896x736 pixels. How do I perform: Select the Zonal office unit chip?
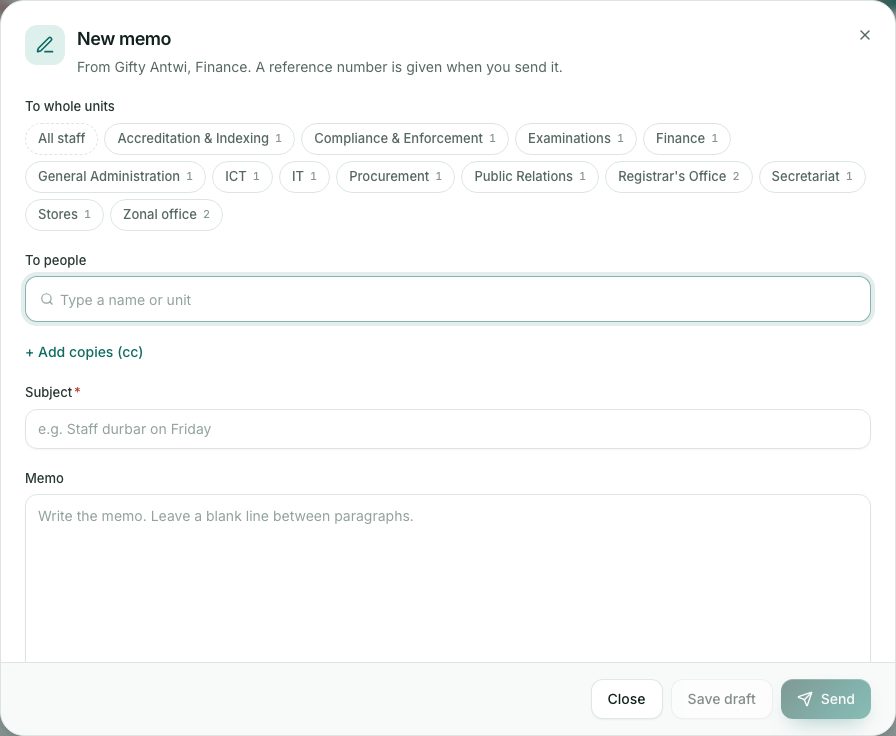[x=166, y=215]
